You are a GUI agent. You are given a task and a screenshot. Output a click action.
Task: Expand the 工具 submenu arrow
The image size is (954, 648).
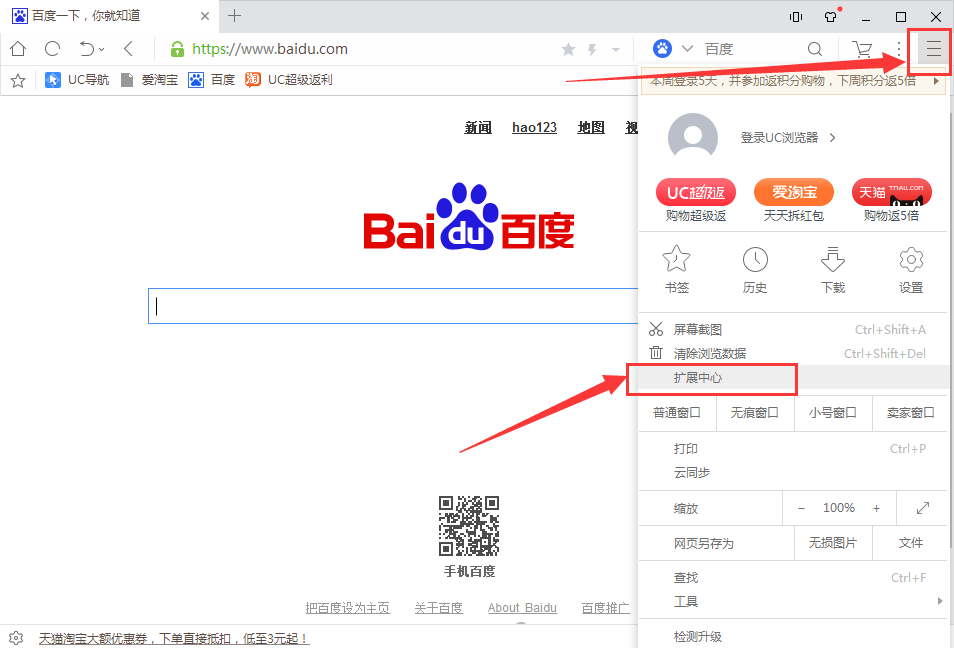pos(941,602)
